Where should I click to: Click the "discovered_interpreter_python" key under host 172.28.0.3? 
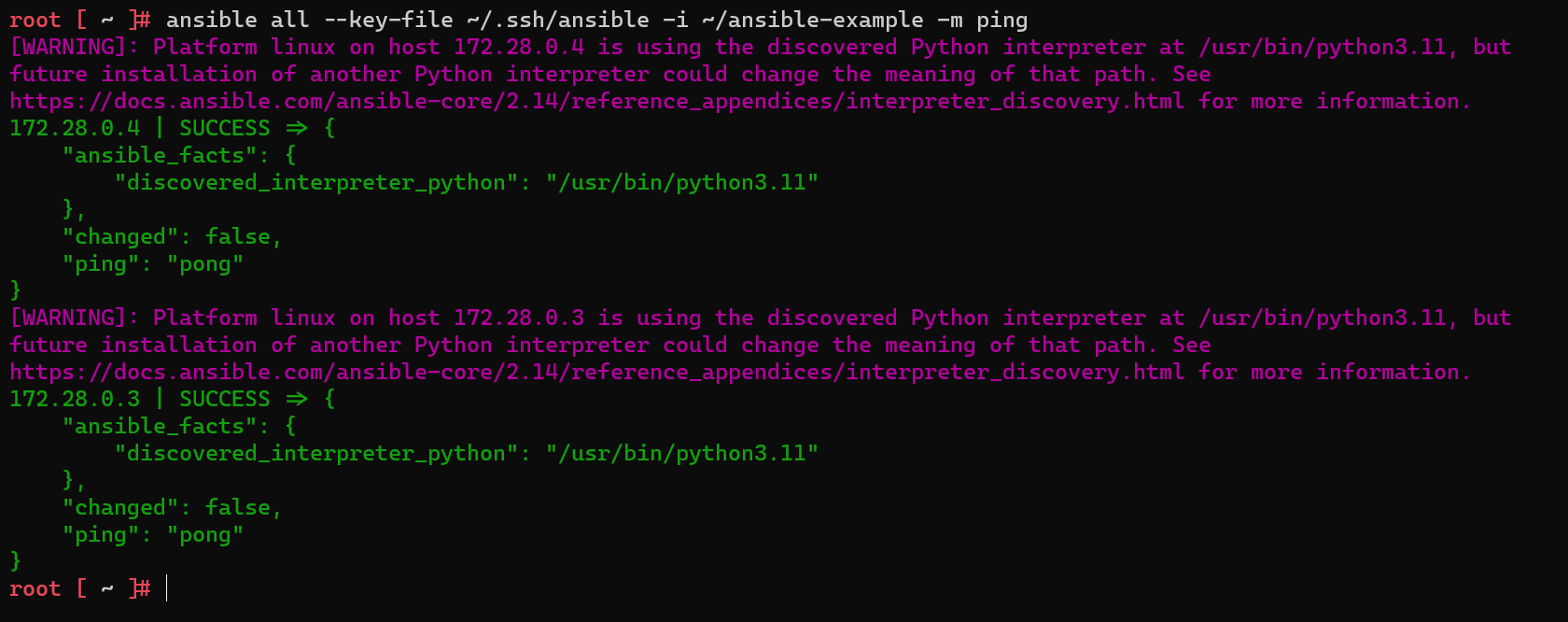click(315, 453)
